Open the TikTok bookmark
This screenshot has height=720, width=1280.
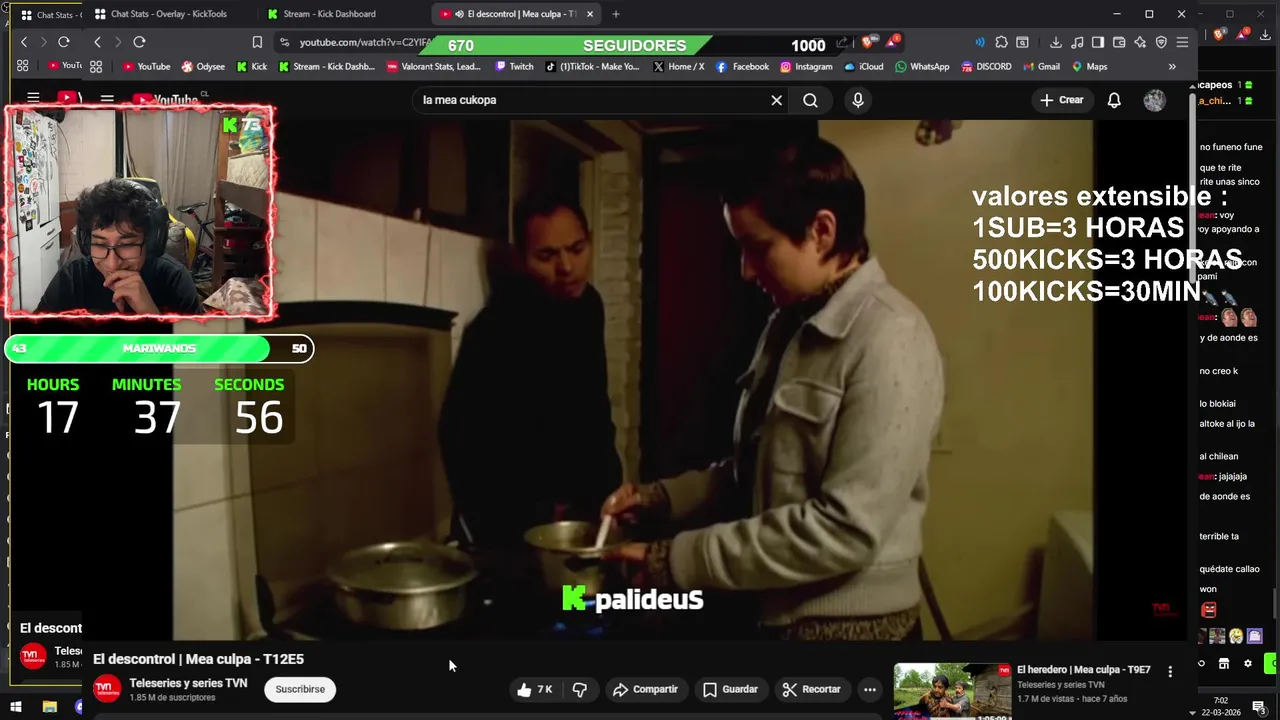tap(592, 67)
